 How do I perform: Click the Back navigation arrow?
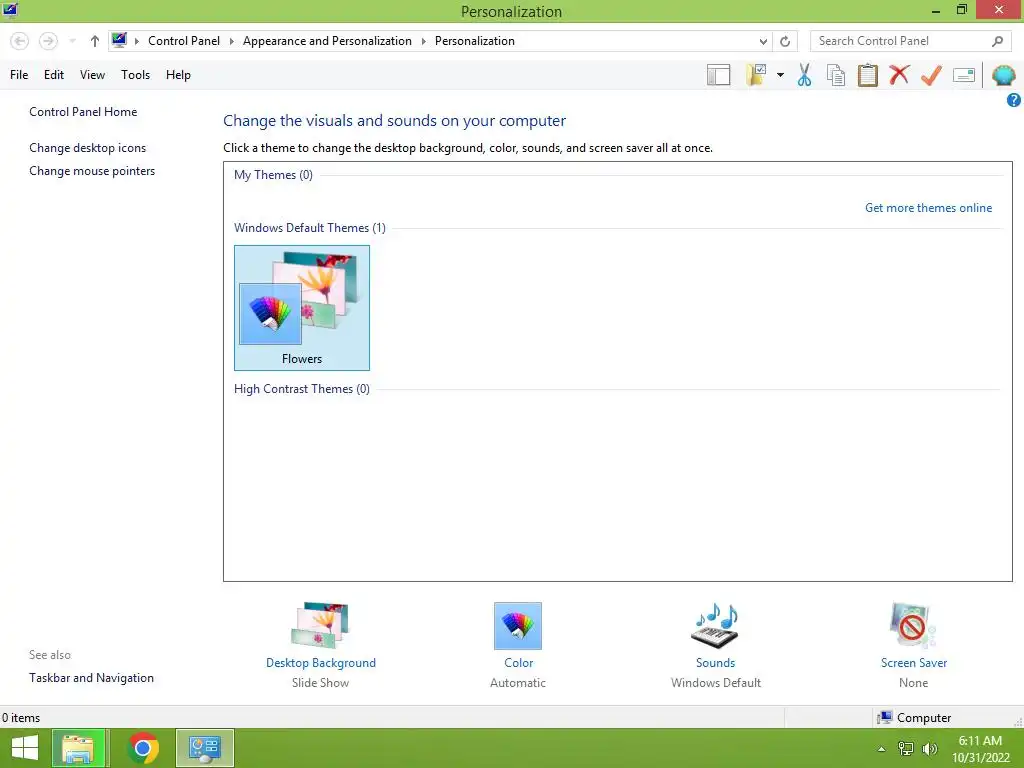click(x=20, y=41)
